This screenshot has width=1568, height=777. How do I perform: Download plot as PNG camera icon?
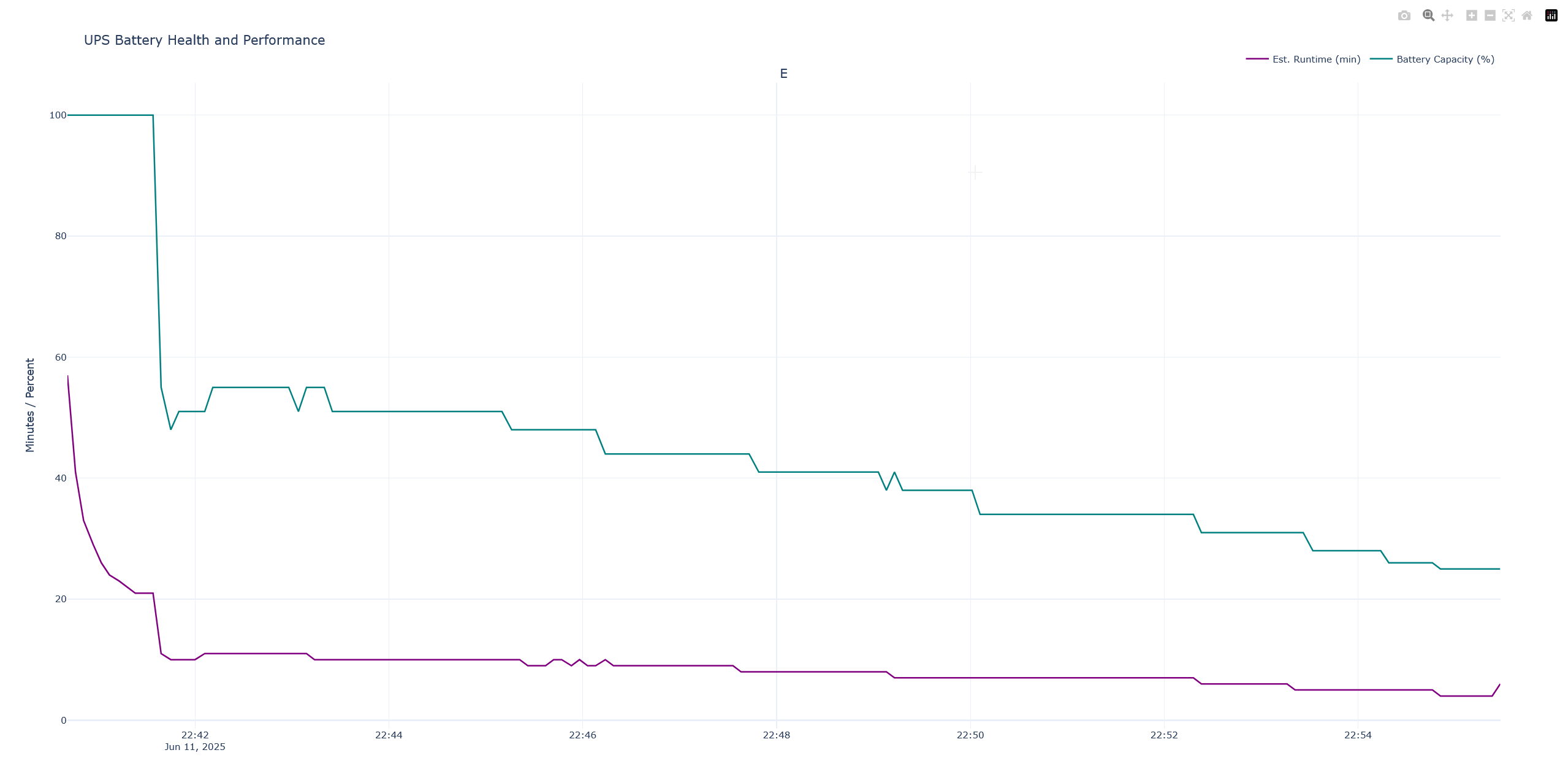[1404, 16]
